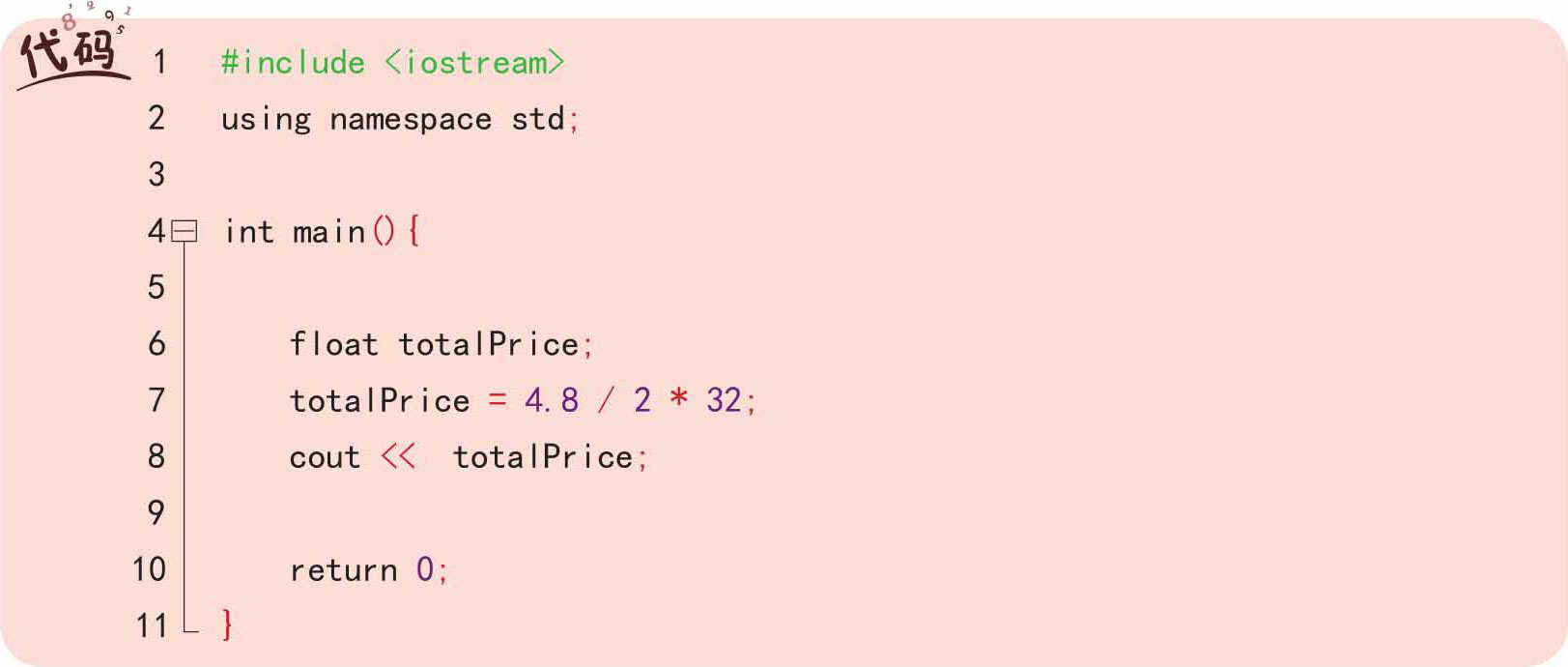Click line number 11 in gutter
This screenshot has height=667, width=1568.
152,625
